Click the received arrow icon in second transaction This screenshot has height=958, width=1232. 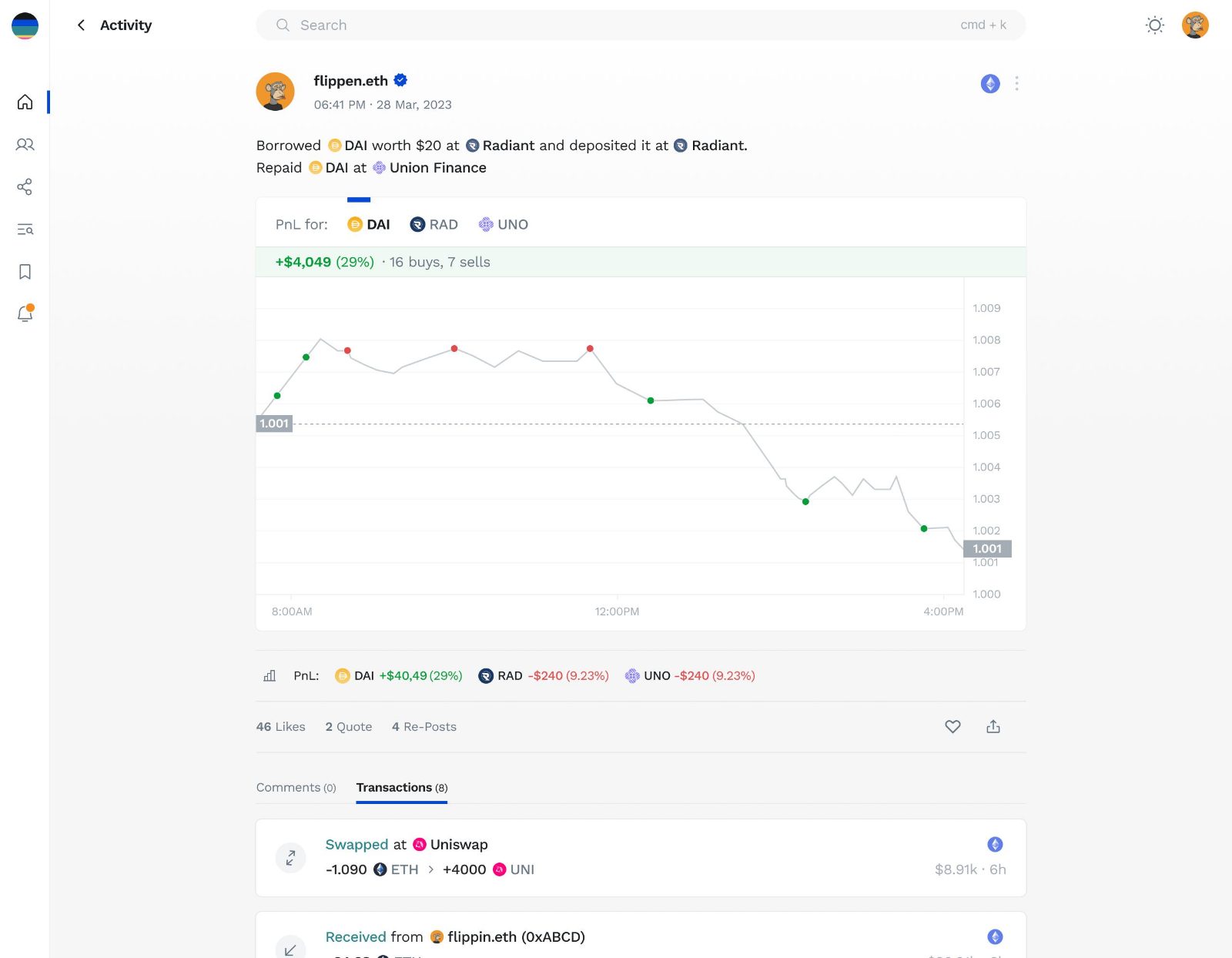click(x=290, y=950)
